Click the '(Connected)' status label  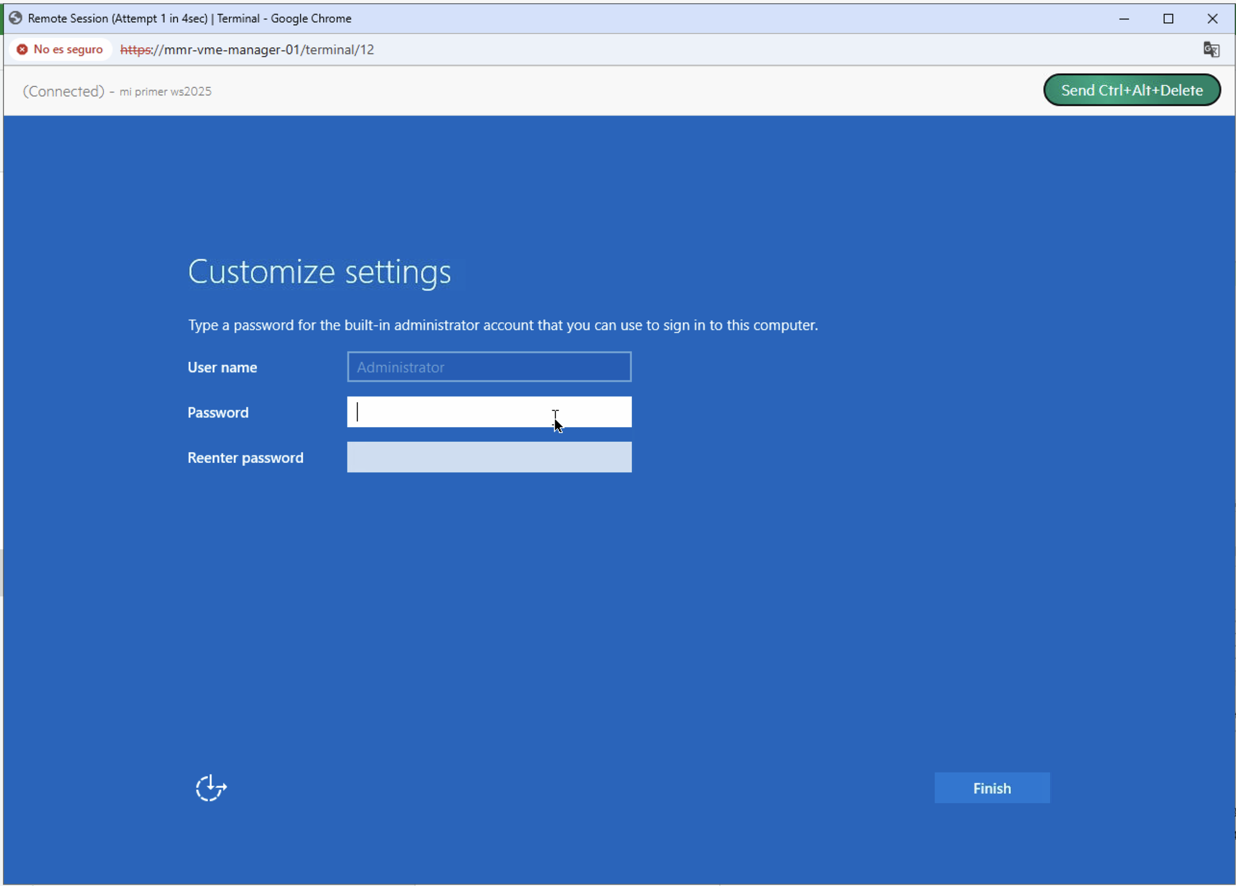(x=63, y=90)
